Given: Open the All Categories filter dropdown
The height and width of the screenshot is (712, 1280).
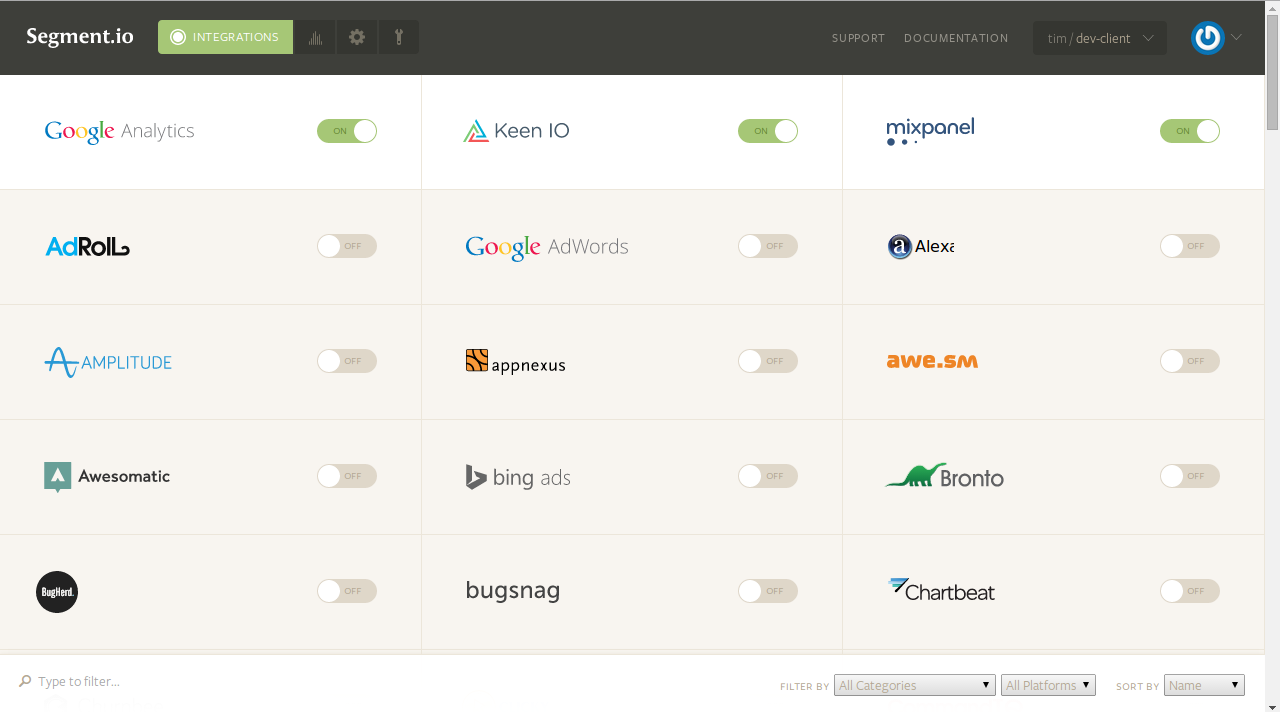Looking at the screenshot, I should click(915, 685).
